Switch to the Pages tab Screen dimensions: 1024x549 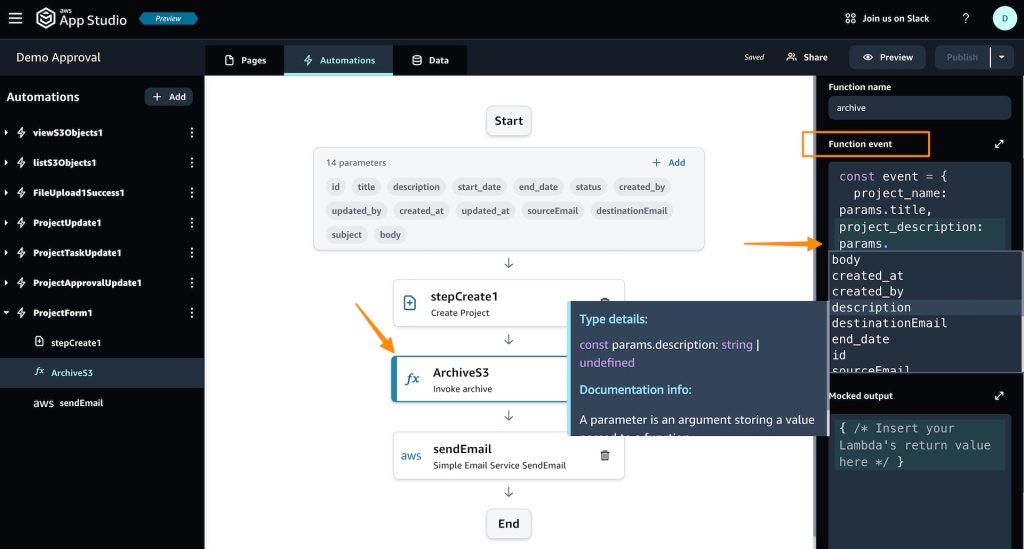point(245,60)
